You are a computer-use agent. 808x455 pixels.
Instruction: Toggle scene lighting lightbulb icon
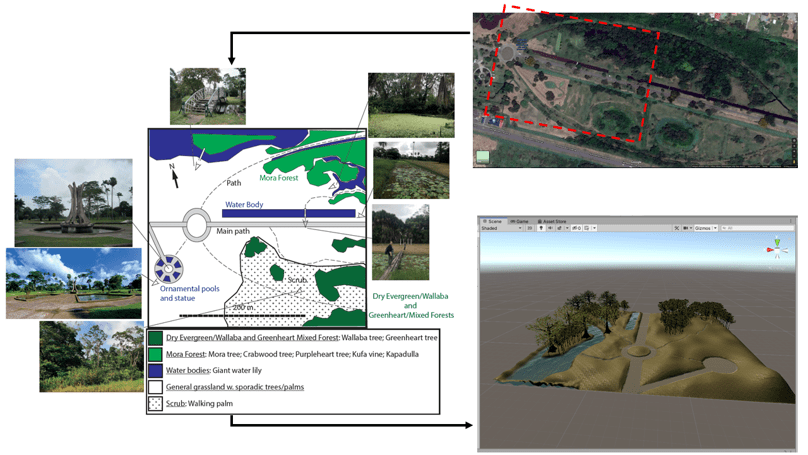(541, 228)
